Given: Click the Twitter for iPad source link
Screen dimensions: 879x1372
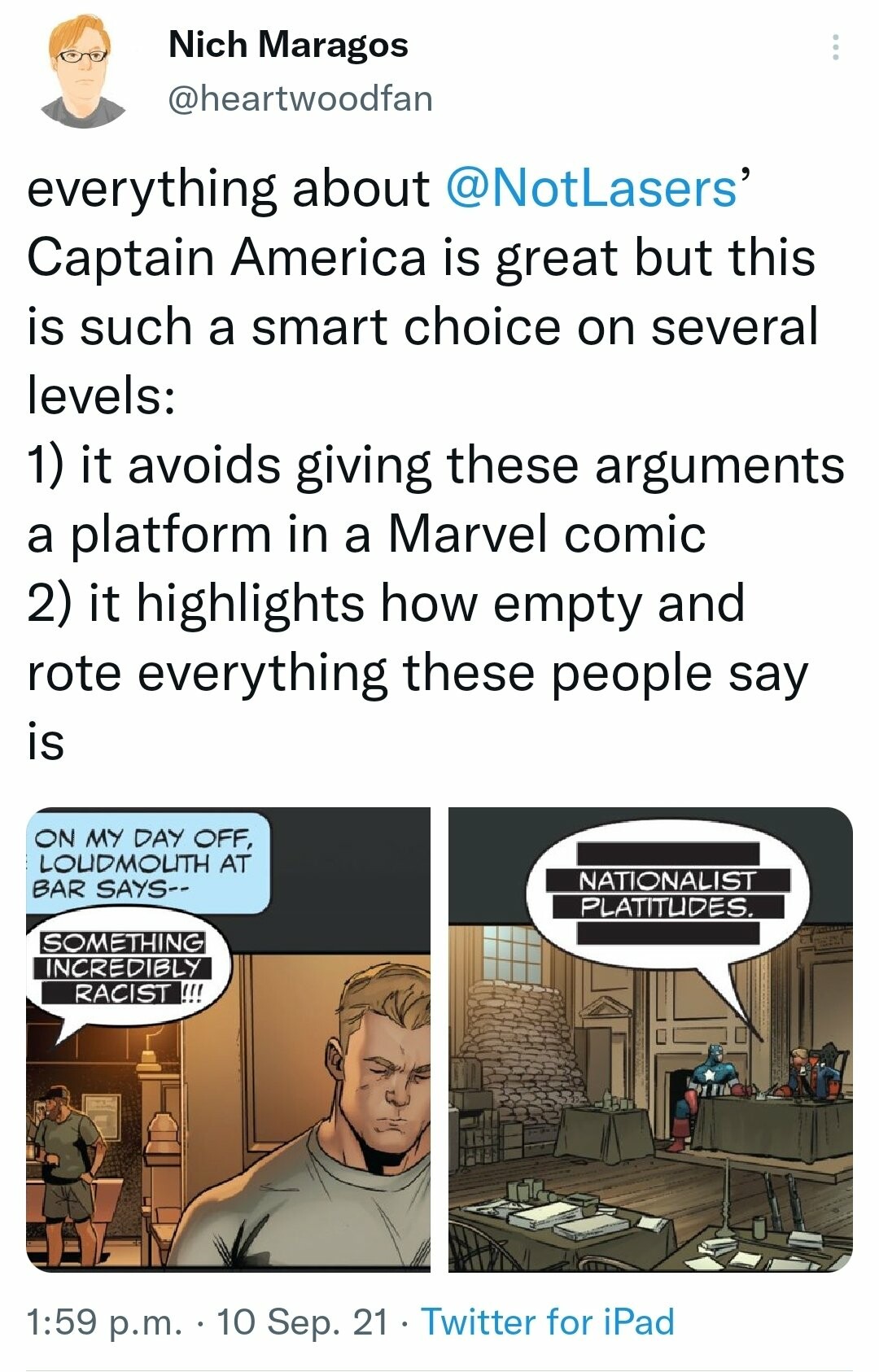Looking at the screenshot, I should 548,1322.
